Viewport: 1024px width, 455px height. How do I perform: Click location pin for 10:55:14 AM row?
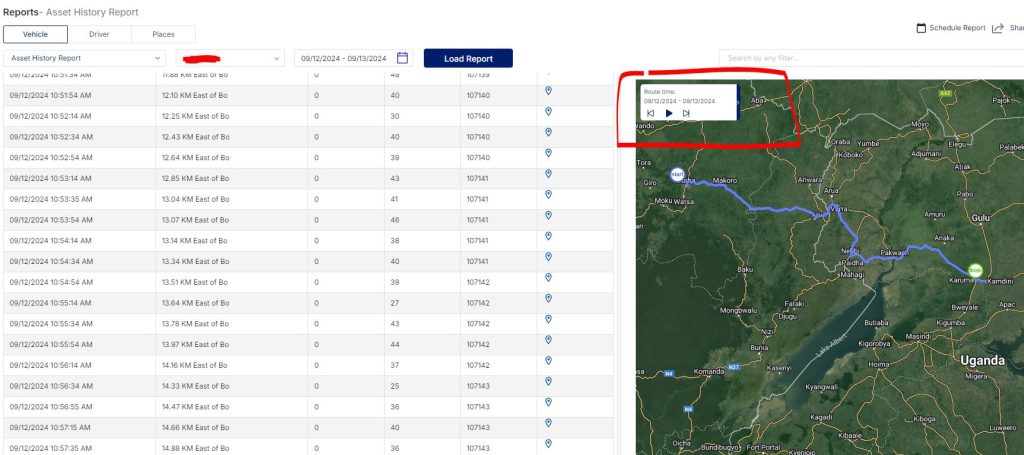(x=548, y=298)
